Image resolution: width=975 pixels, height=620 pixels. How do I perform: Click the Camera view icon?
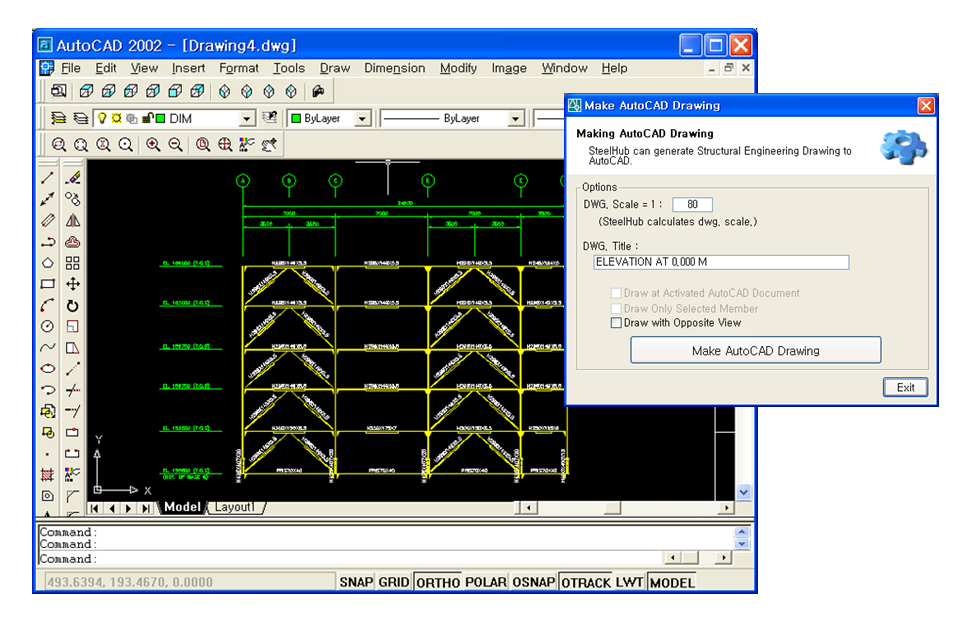(318, 91)
